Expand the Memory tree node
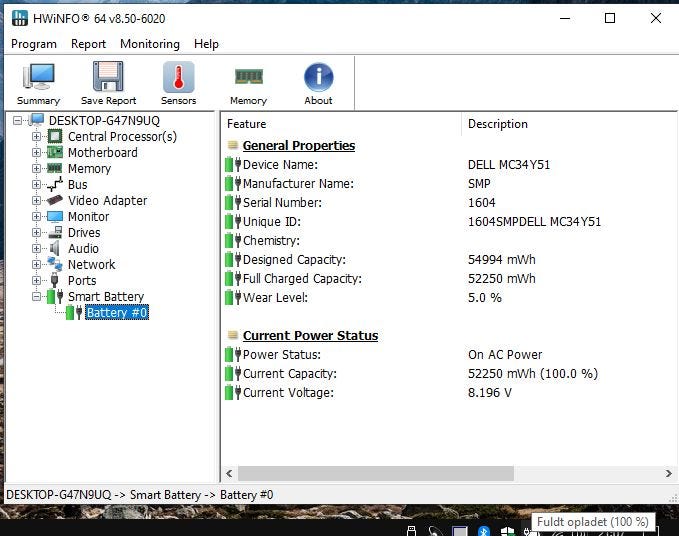 click(36, 168)
